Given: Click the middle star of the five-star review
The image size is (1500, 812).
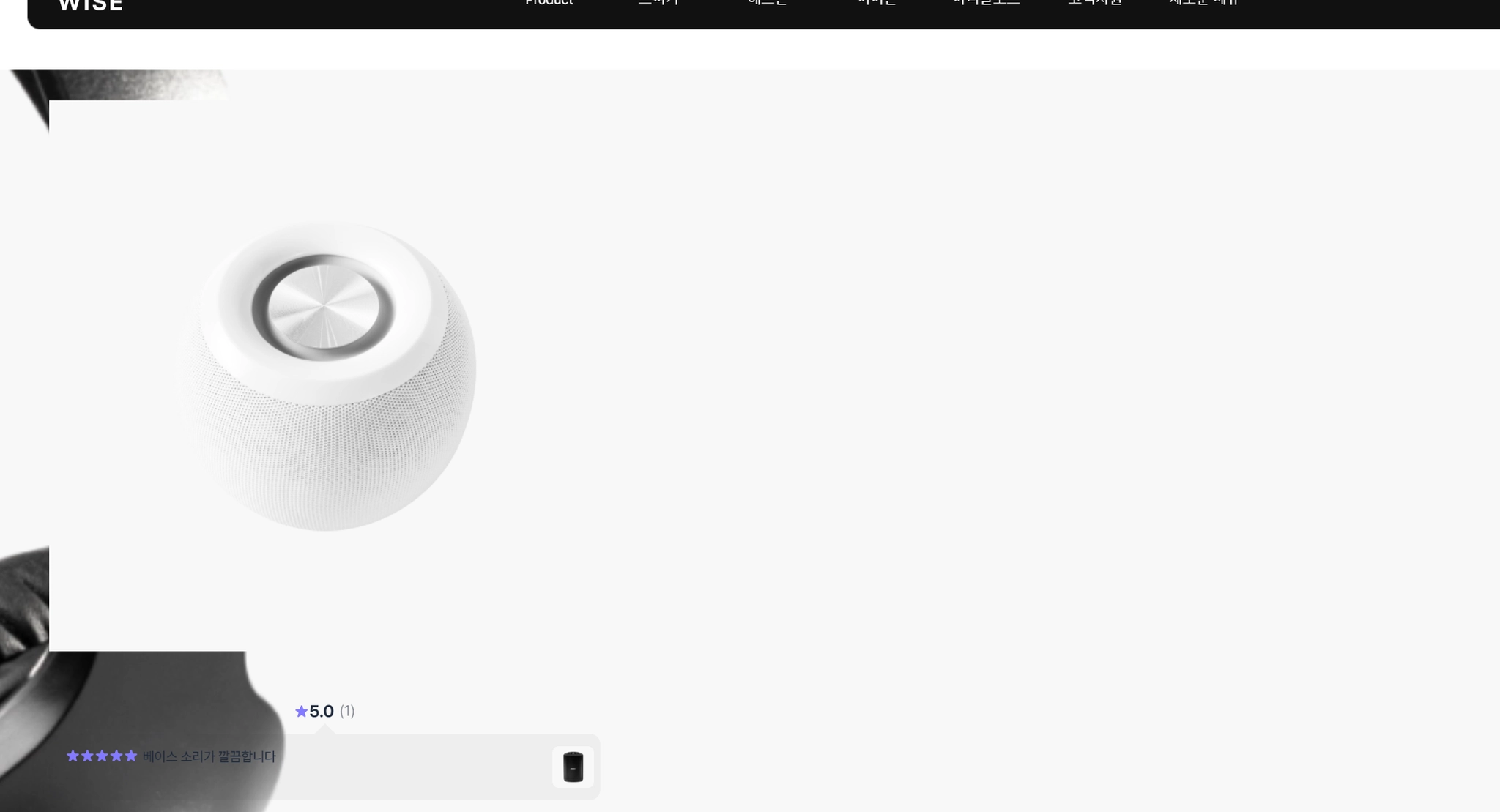Looking at the screenshot, I should (102, 756).
